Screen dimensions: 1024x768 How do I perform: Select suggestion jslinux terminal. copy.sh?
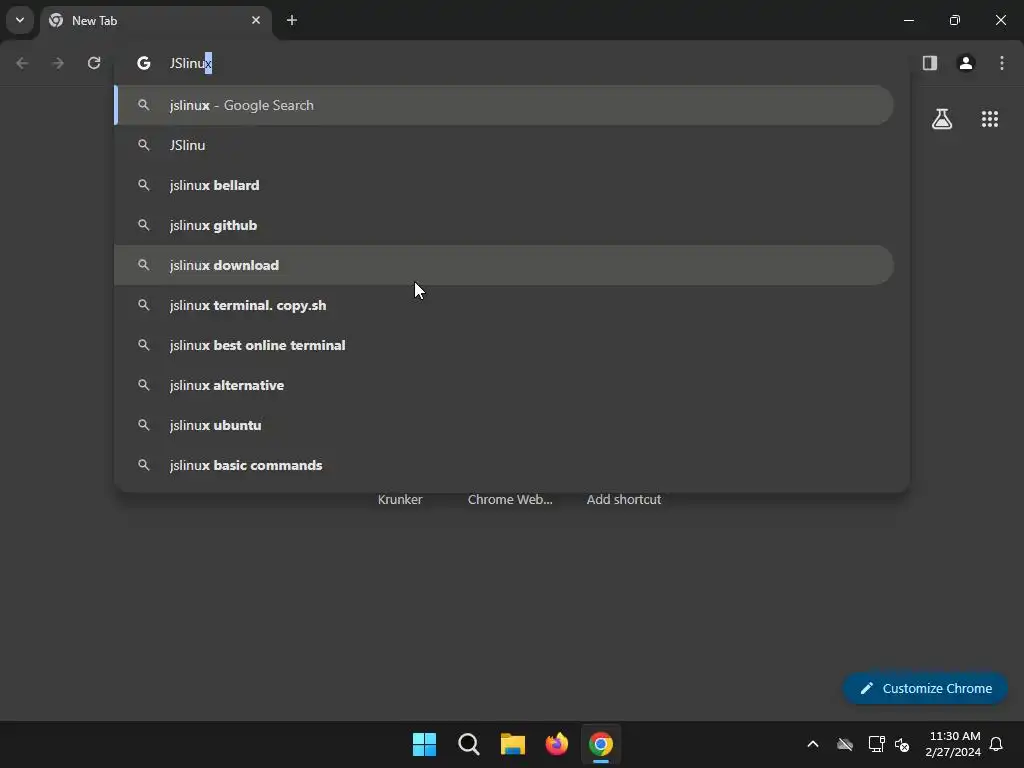[504, 305]
